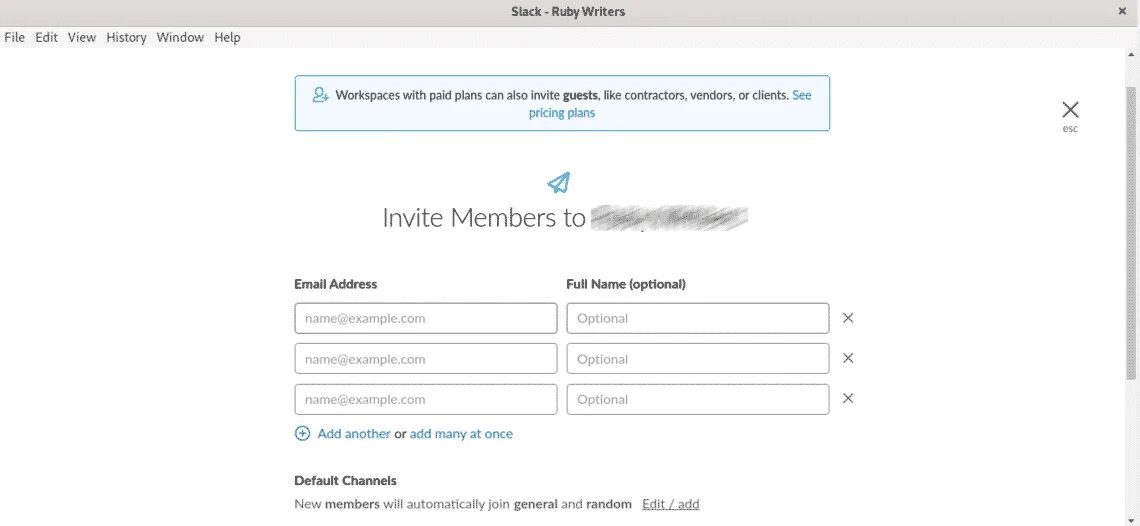Close the Slack window from title bar
The width and height of the screenshot is (1140, 526).
click(1123, 11)
